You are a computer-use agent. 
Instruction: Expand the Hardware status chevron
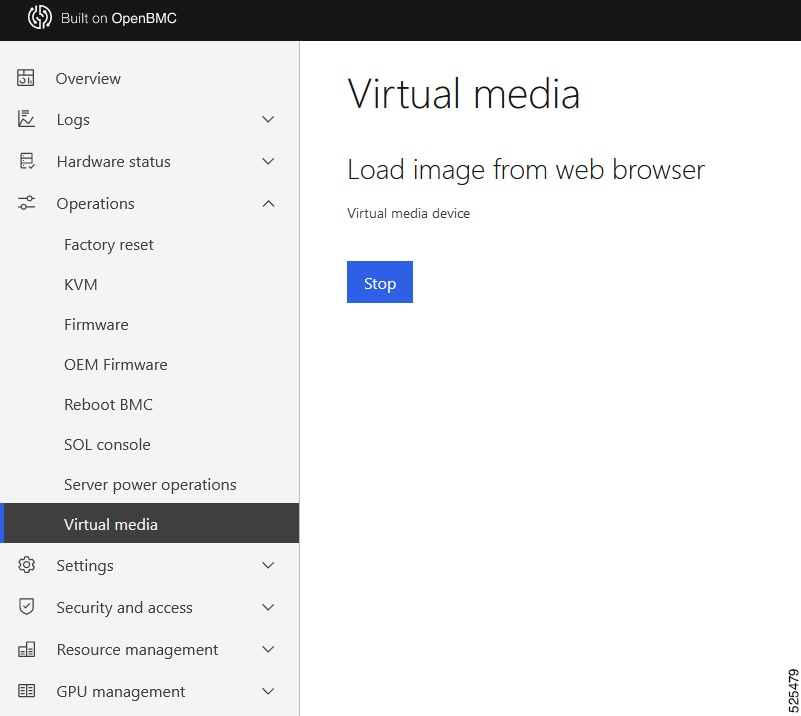[x=268, y=162]
